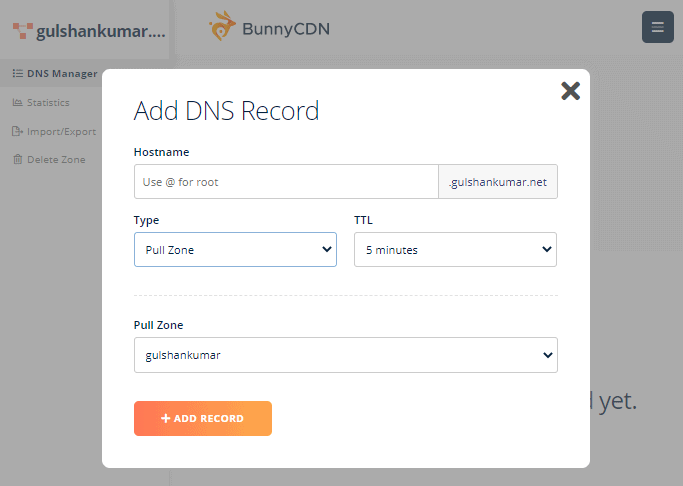Click the .gulshankumar.net domain suffix

pos(498,182)
